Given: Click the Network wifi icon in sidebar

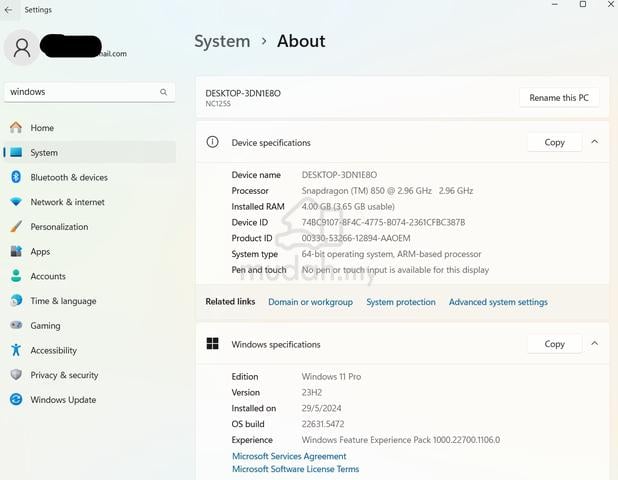Looking at the screenshot, I should (16, 202).
